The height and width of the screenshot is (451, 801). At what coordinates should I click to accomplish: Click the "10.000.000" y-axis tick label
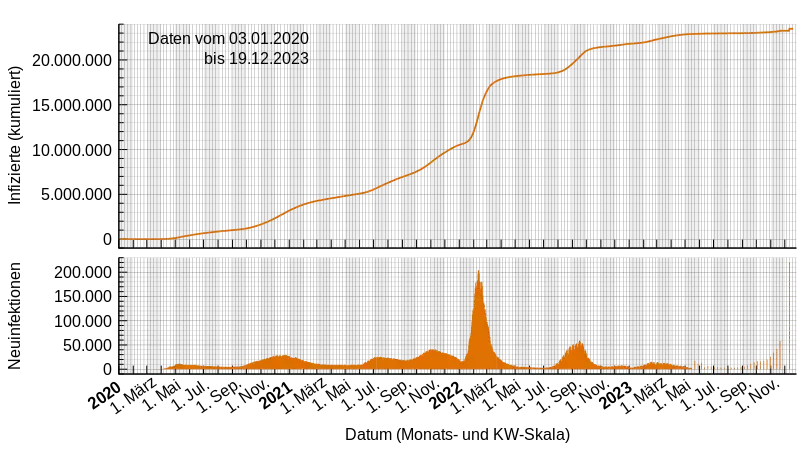coord(72,150)
